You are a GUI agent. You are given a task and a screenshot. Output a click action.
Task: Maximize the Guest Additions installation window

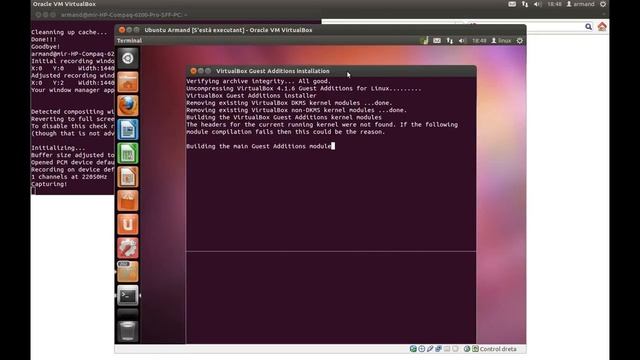[208, 71]
